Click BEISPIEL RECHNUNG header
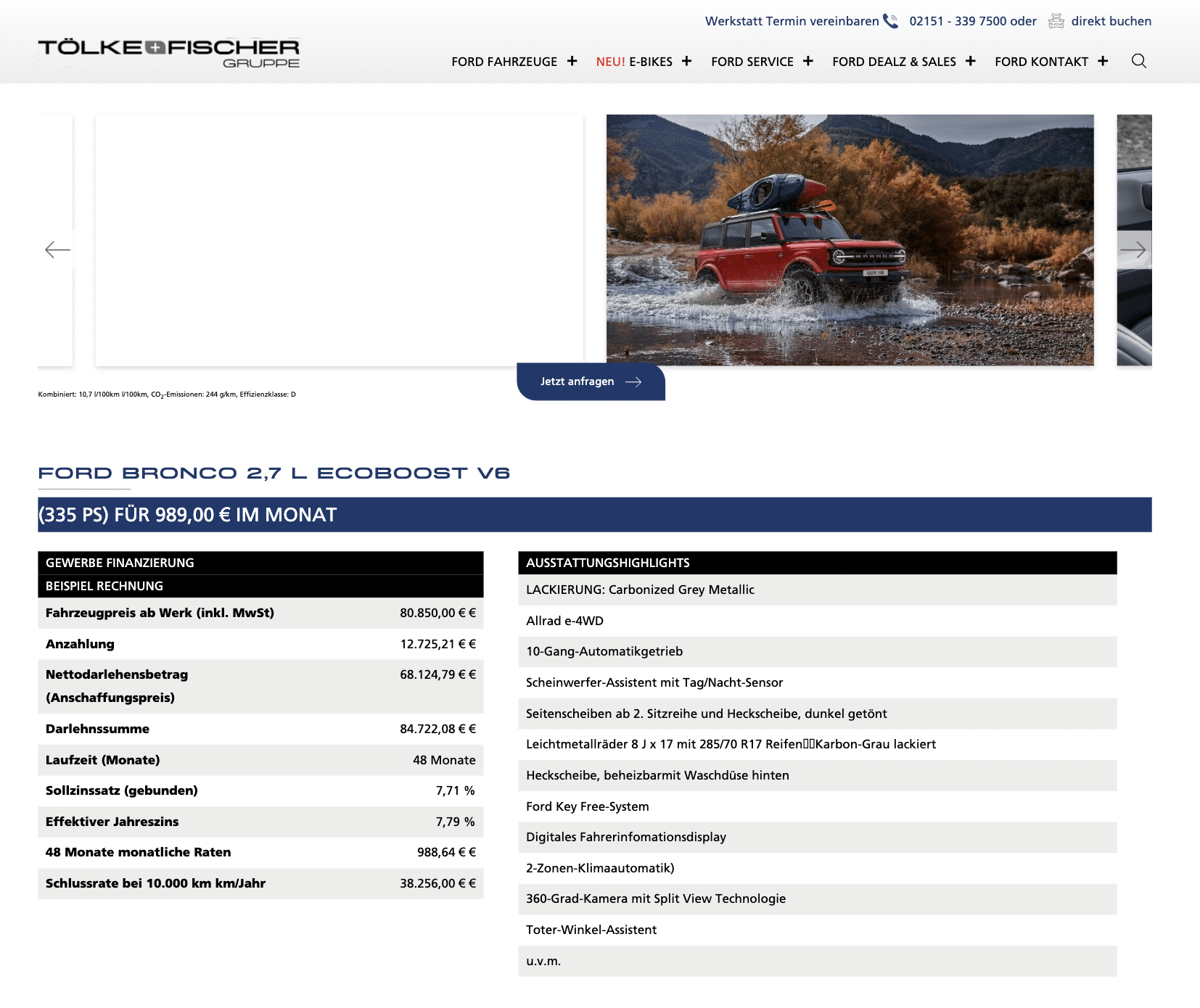The height and width of the screenshot is (1008, 1200). point(260,586)
